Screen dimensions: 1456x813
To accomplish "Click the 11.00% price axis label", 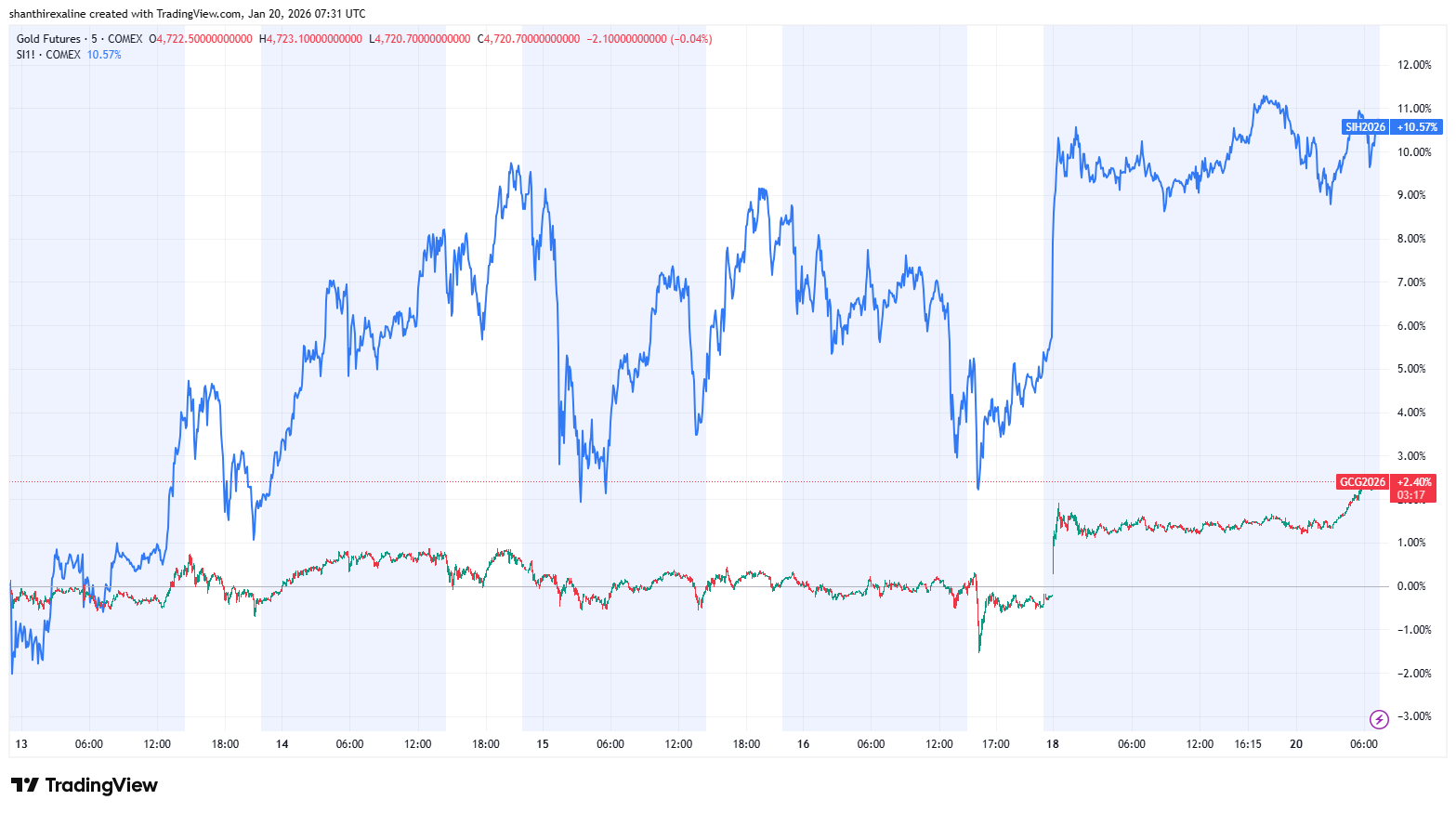I will click(1414, 109).
